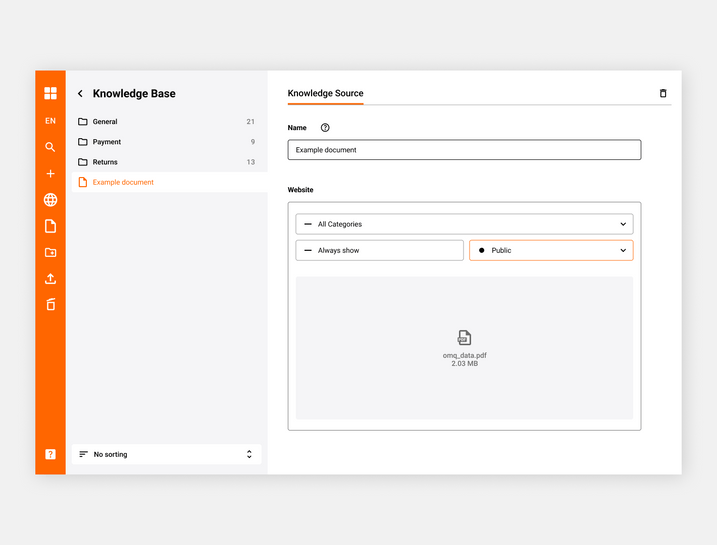Viewport: 717px width, 545px height.
Task: Switch language via the EN button
Action: (50, 121)
